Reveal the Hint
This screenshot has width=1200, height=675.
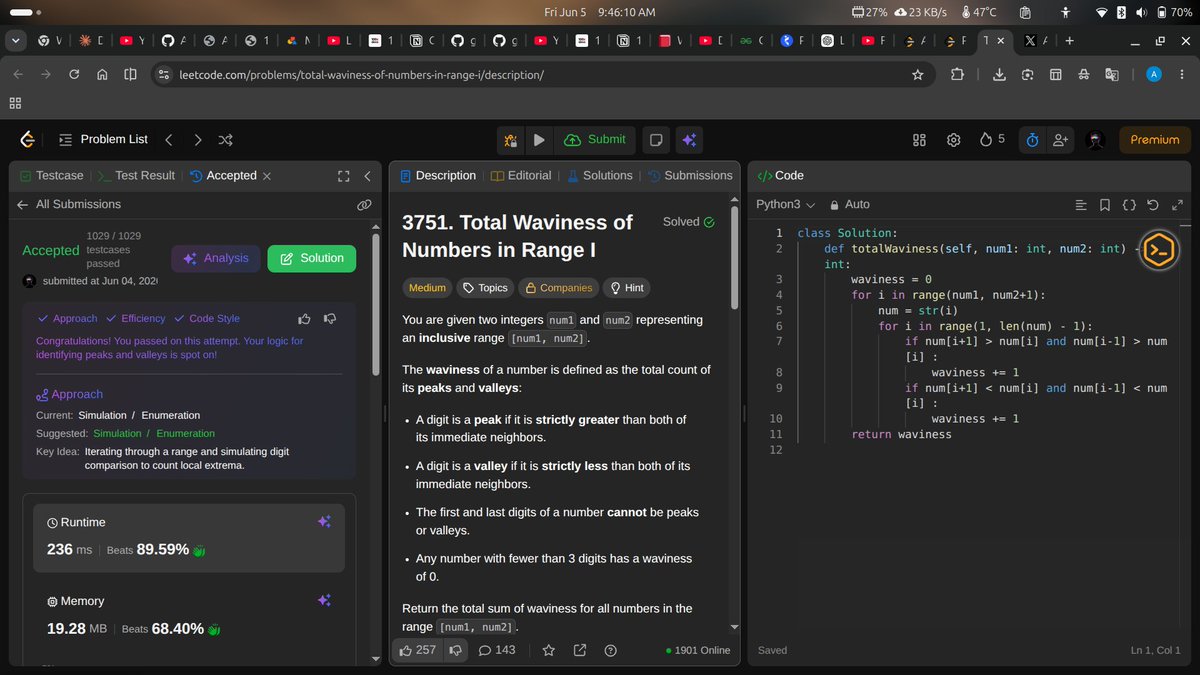click(627, 288)
